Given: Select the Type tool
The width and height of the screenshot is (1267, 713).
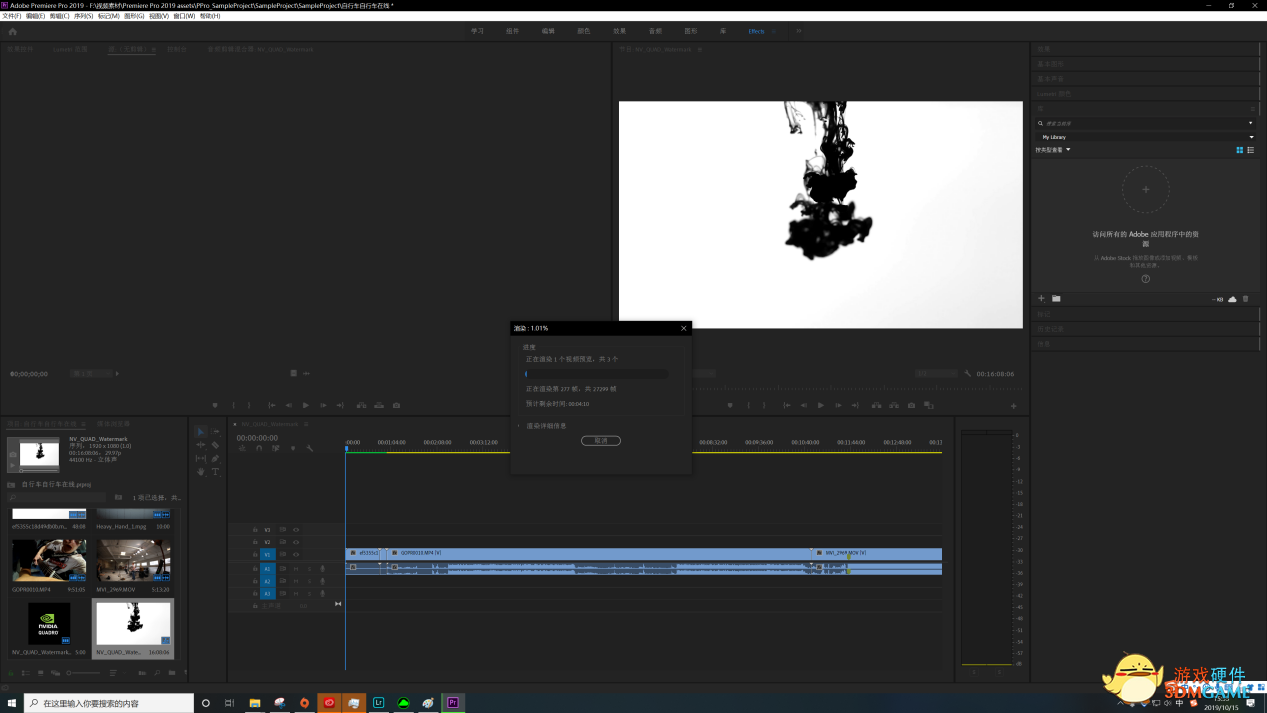Looking at the screenshot, I should tap(216, 471).
